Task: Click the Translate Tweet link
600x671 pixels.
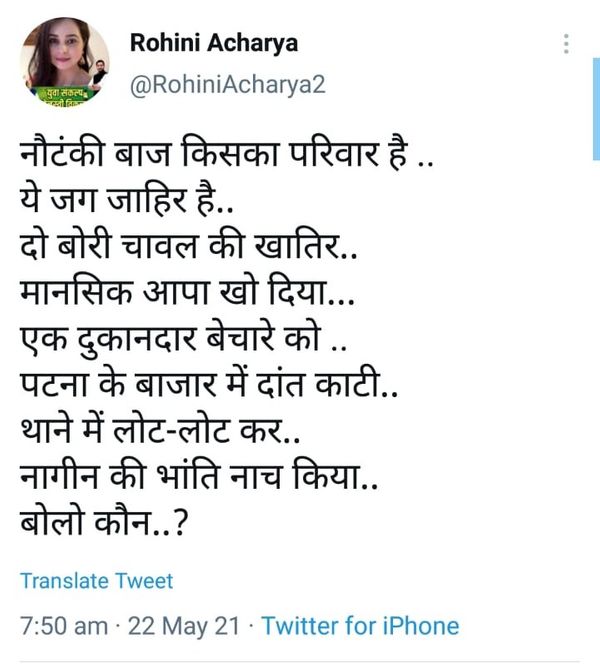Action: [x=96, y=581]
